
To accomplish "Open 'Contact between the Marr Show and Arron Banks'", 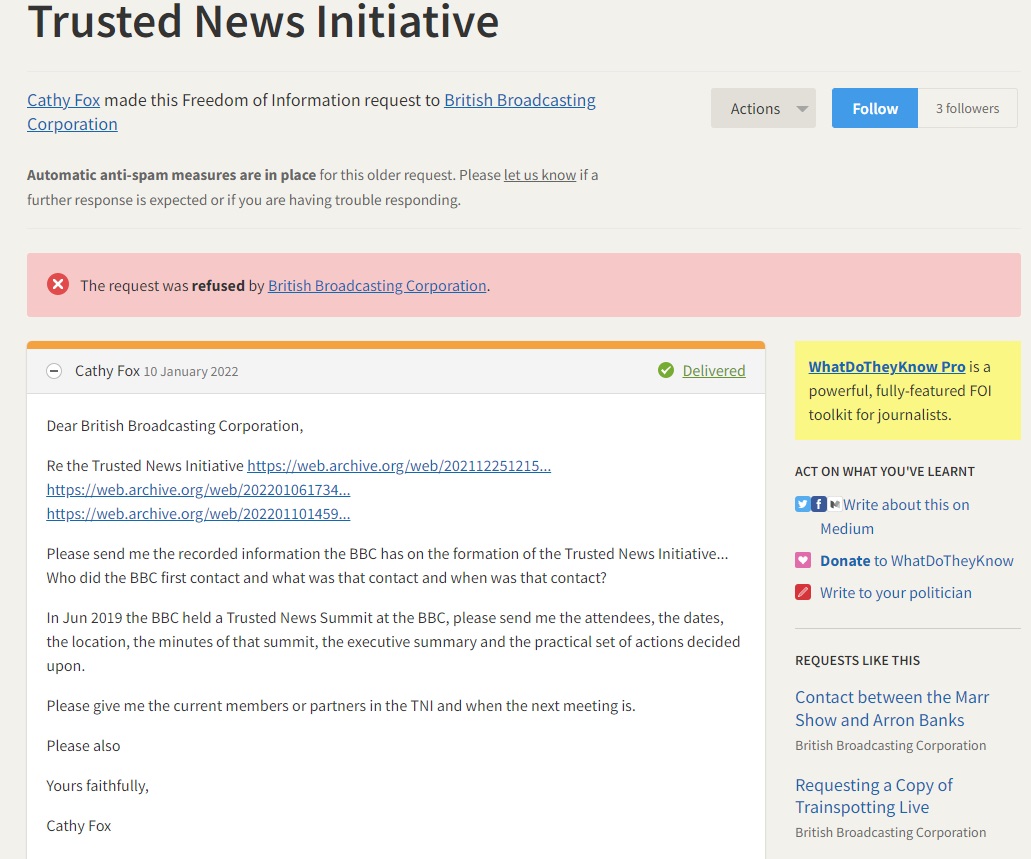I will (892, 708).
